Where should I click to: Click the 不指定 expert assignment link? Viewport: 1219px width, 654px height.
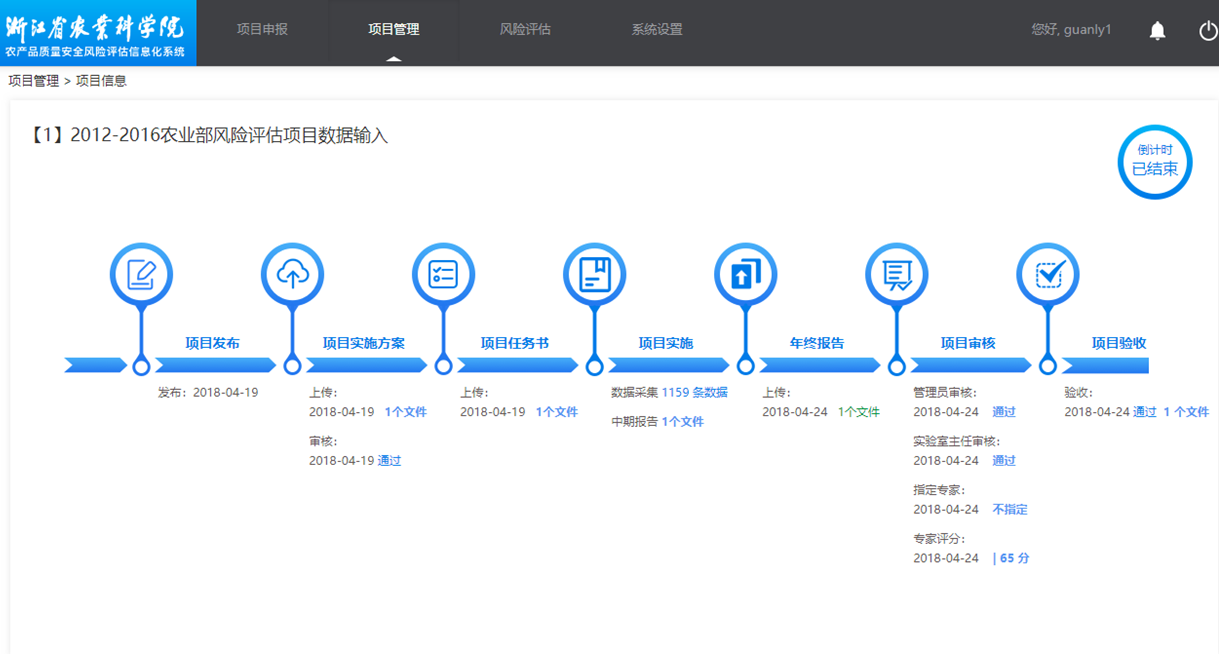(1009, 510)
